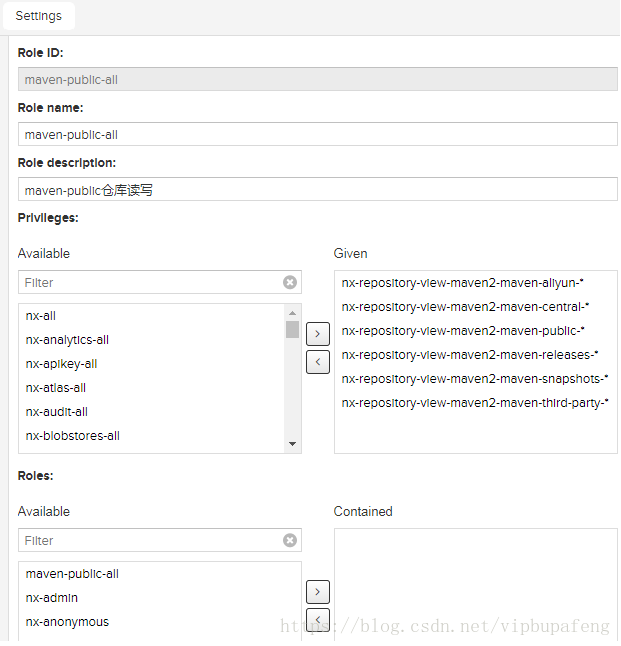Clear the Privileges filter field
The image size is (621, 646).
tap(290, 282)
